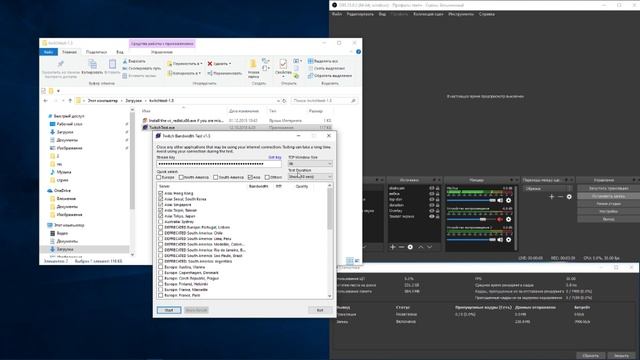640x360 pixels.
Task: Switch to Вид tab in Explorer ribbon
Action: point(120,52)
